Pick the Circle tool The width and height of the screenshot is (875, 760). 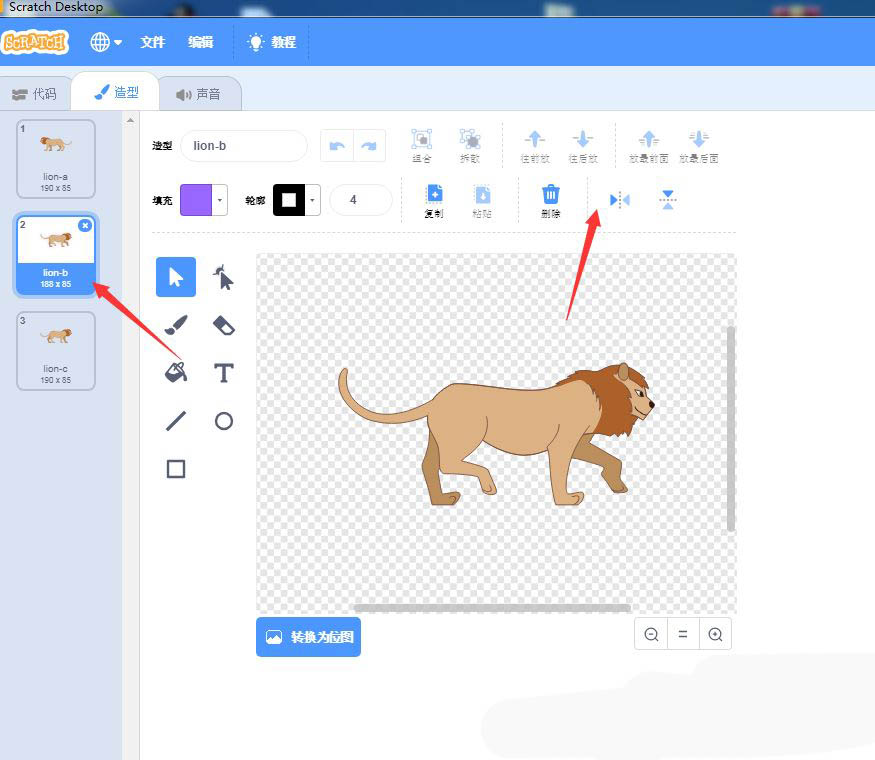click(x=224, y=421)
